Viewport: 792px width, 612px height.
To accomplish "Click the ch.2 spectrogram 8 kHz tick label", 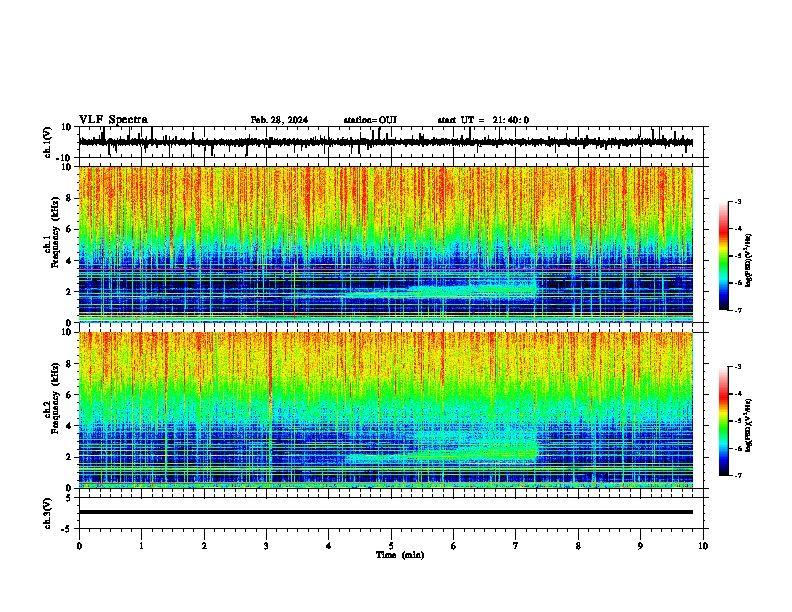I will pyautogui.click(x=69, y=364).
